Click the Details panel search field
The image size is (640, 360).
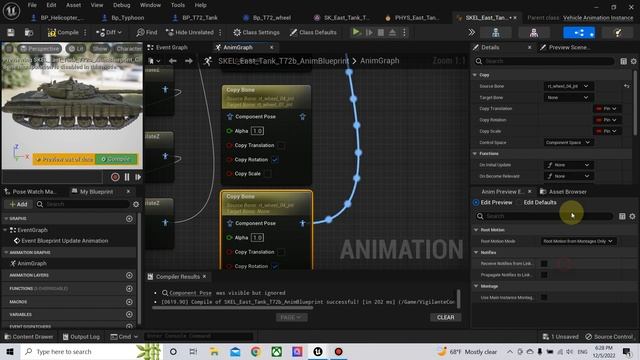pyautogui.click(x=544, y=61)
